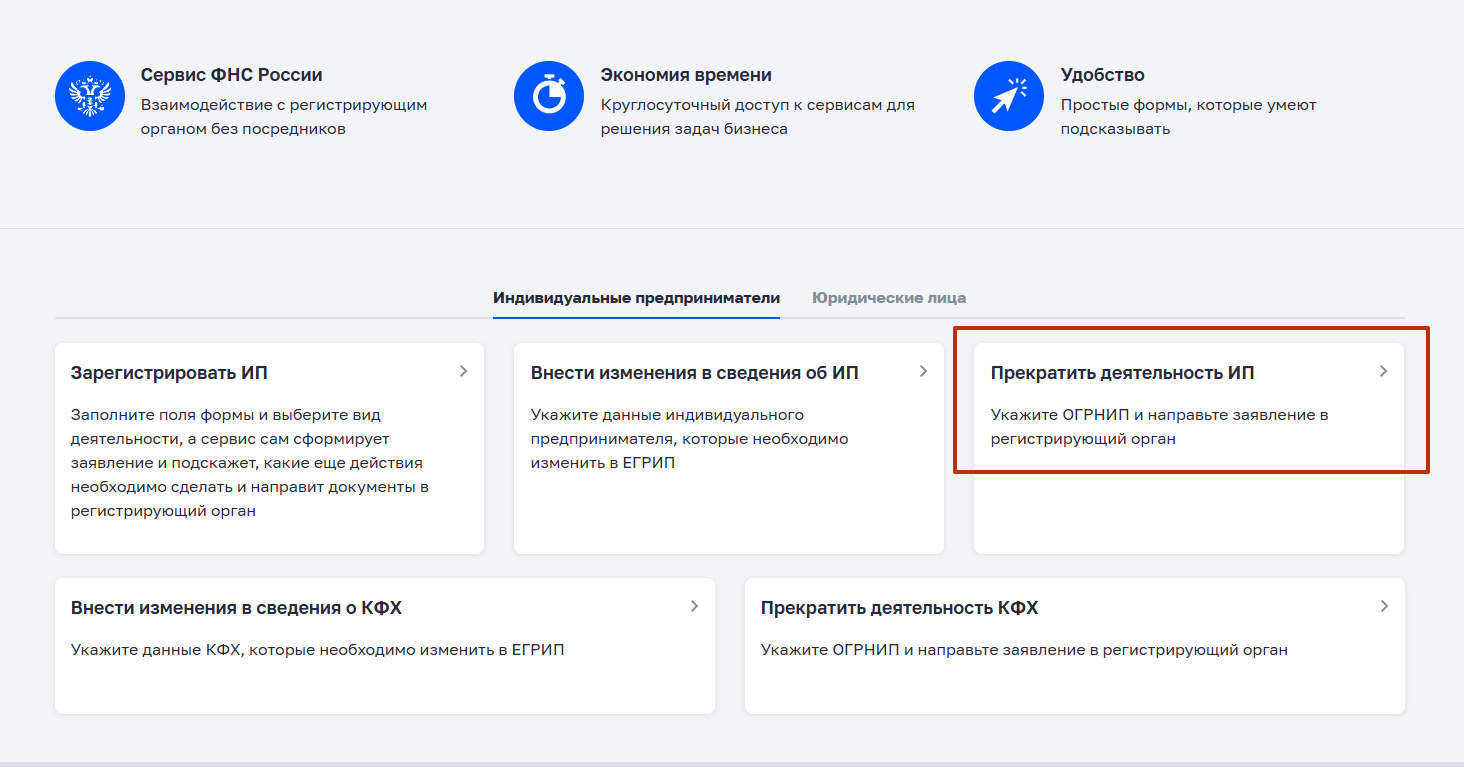Click description under Внести изменения об ИП
The height and width of the screenshot is (767, 1464).
point(689,438)
